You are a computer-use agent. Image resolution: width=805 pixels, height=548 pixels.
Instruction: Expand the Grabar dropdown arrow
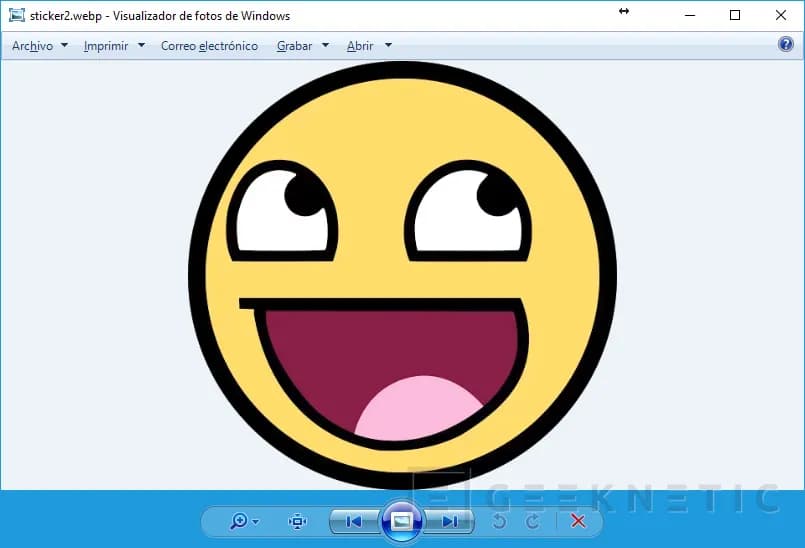(x=325, y=45)
